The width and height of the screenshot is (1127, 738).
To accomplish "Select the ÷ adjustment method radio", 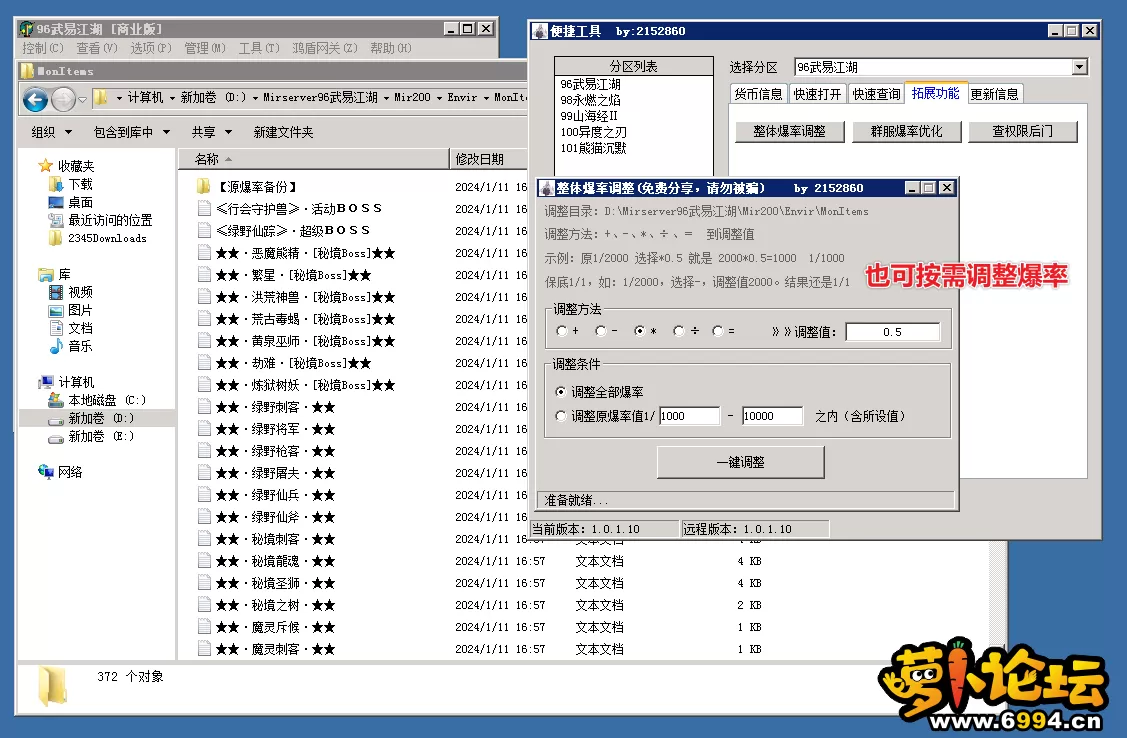I will click(678, 331).
